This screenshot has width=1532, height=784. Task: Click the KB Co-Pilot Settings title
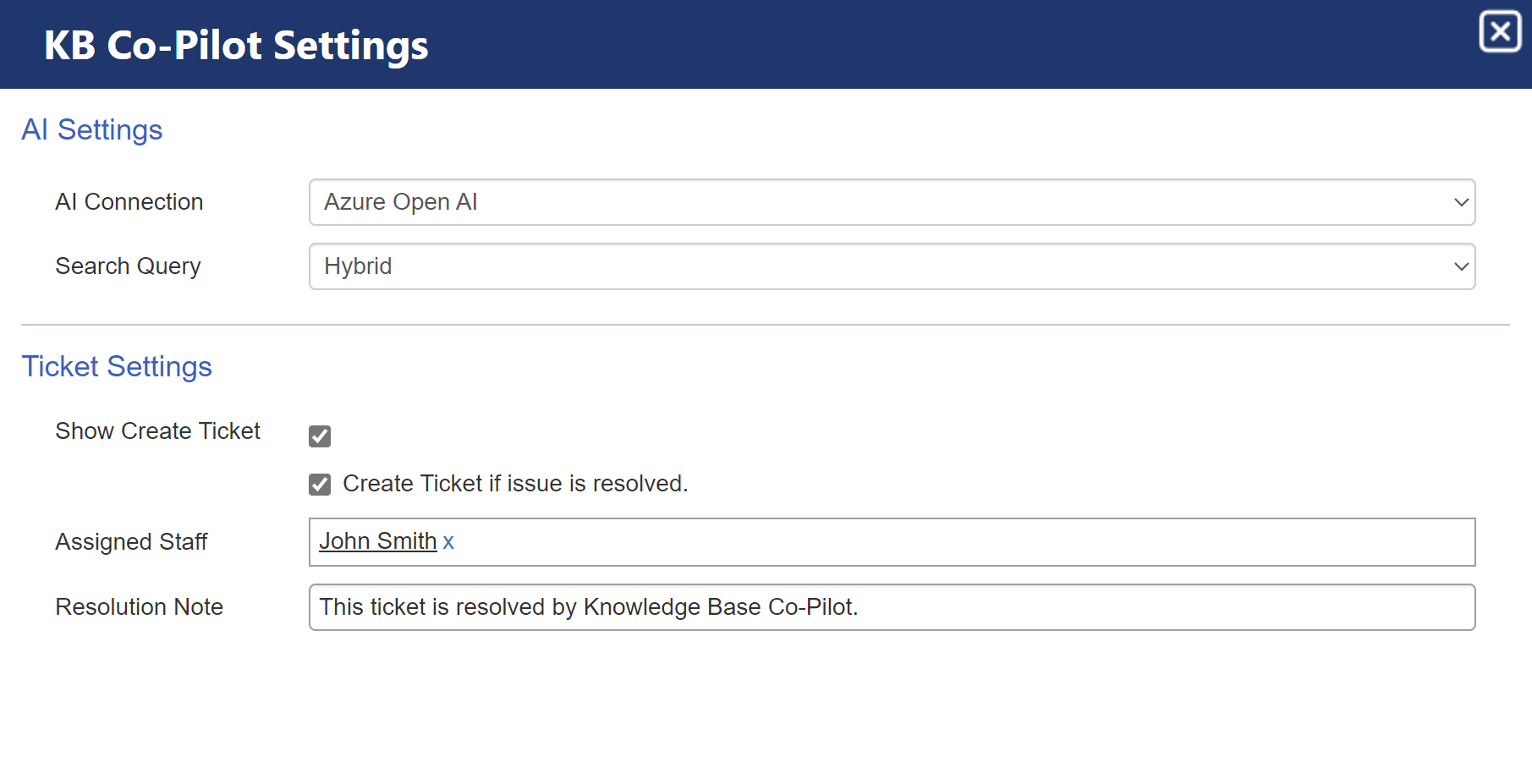click(236, 46)
